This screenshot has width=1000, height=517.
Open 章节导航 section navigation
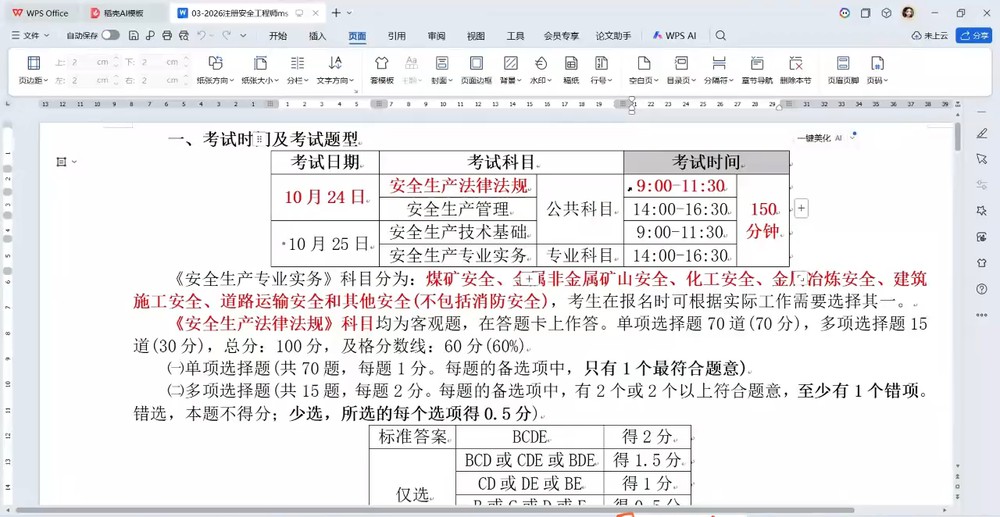(x=757, y=69)
